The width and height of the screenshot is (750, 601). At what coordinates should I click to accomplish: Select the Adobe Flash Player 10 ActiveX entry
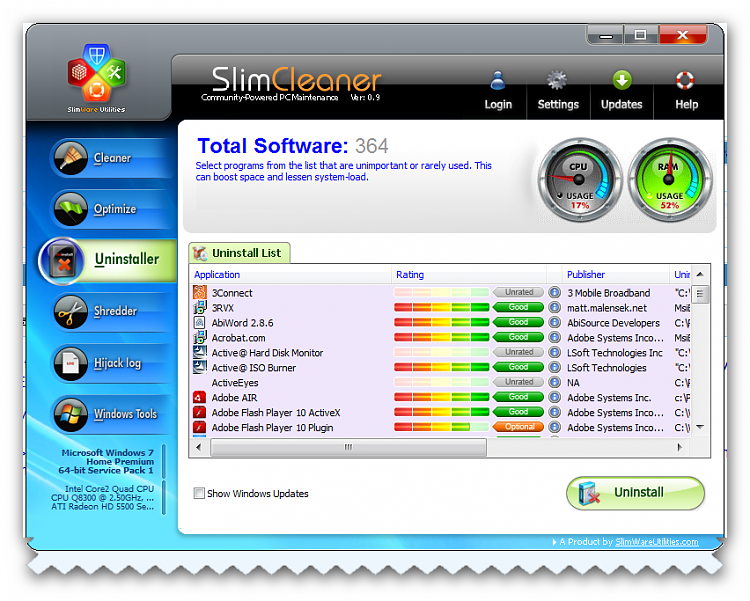pyautogui.click(x=441, y=412)
